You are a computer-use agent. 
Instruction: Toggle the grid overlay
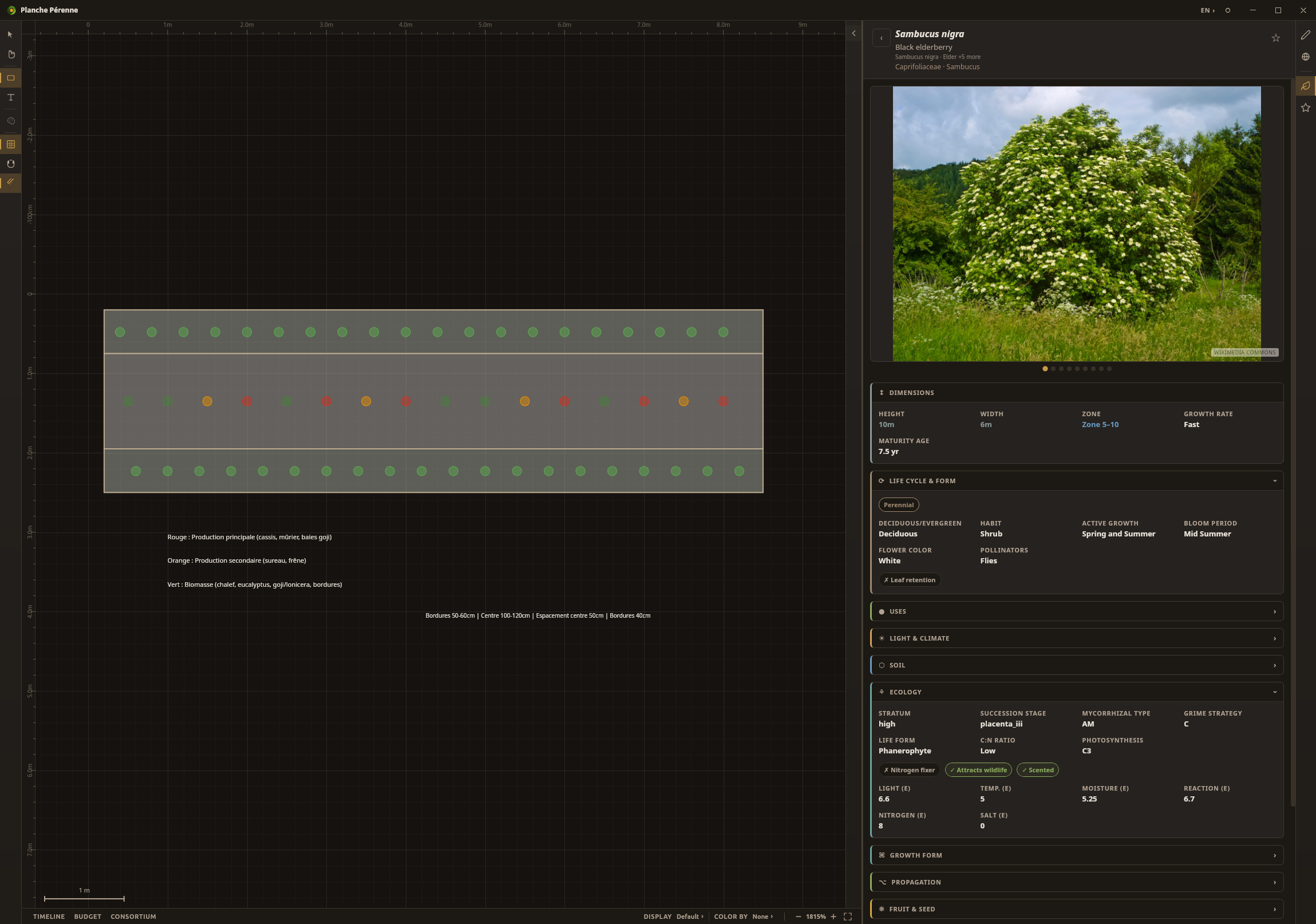click(10, 144)
